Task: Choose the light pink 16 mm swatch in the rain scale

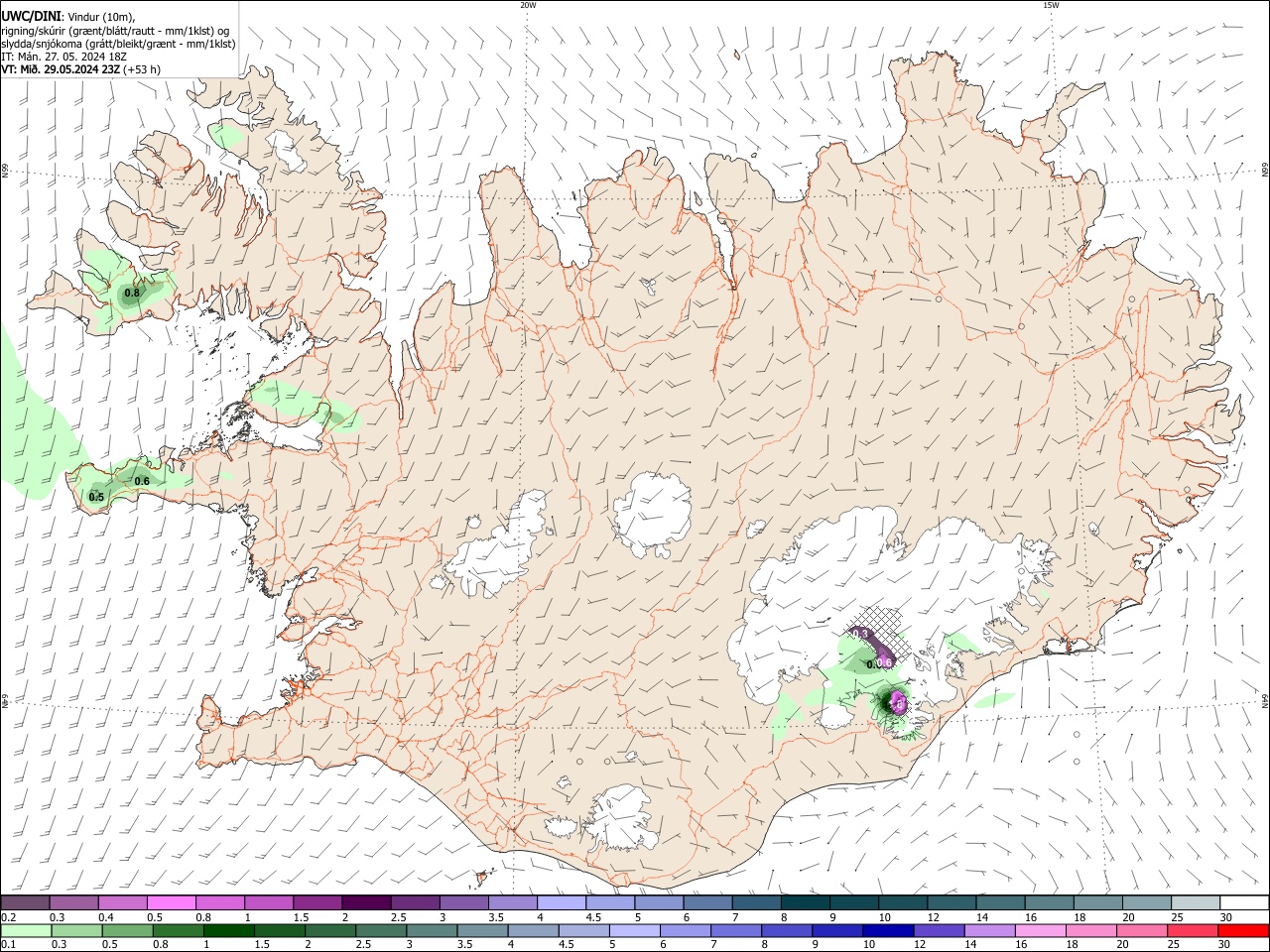Action: [1041, 930]
